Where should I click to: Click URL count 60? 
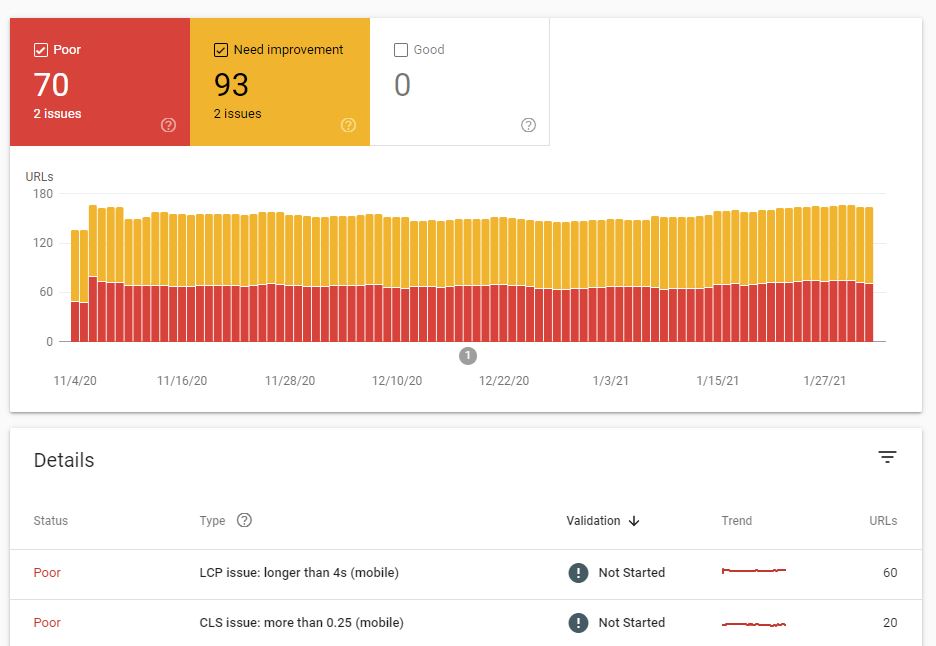[890, 573]
